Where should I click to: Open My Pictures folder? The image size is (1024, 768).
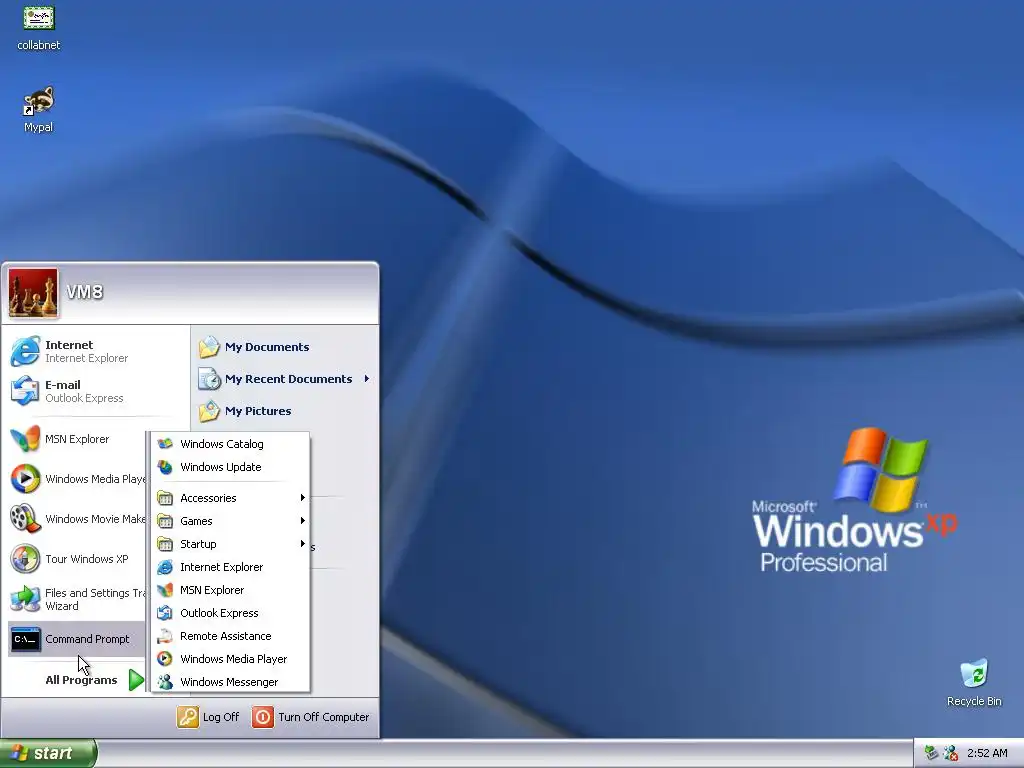285,411
